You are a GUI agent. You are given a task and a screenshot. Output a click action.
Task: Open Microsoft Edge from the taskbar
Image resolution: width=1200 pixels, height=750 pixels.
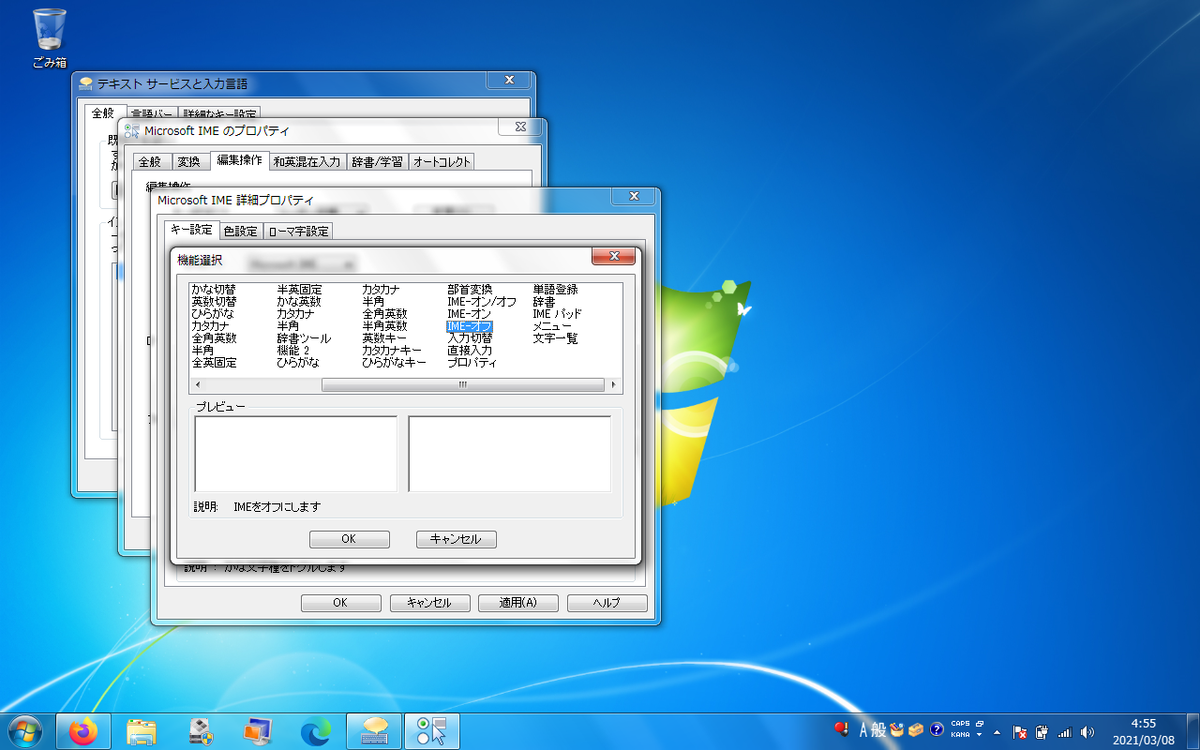click(x=316, y=732)
